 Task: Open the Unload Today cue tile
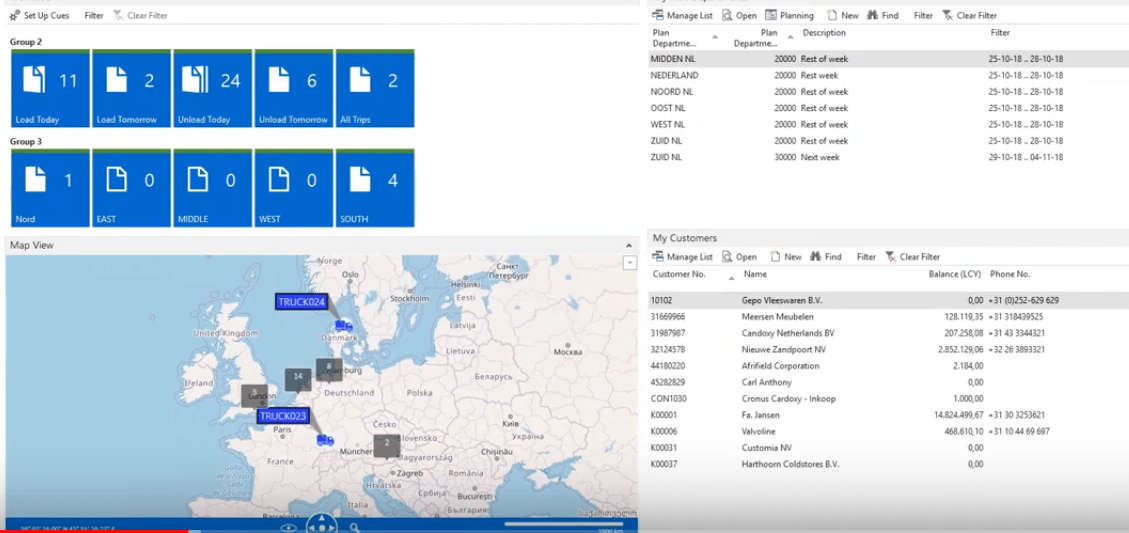pyautogui.click(x=213, y=89)
